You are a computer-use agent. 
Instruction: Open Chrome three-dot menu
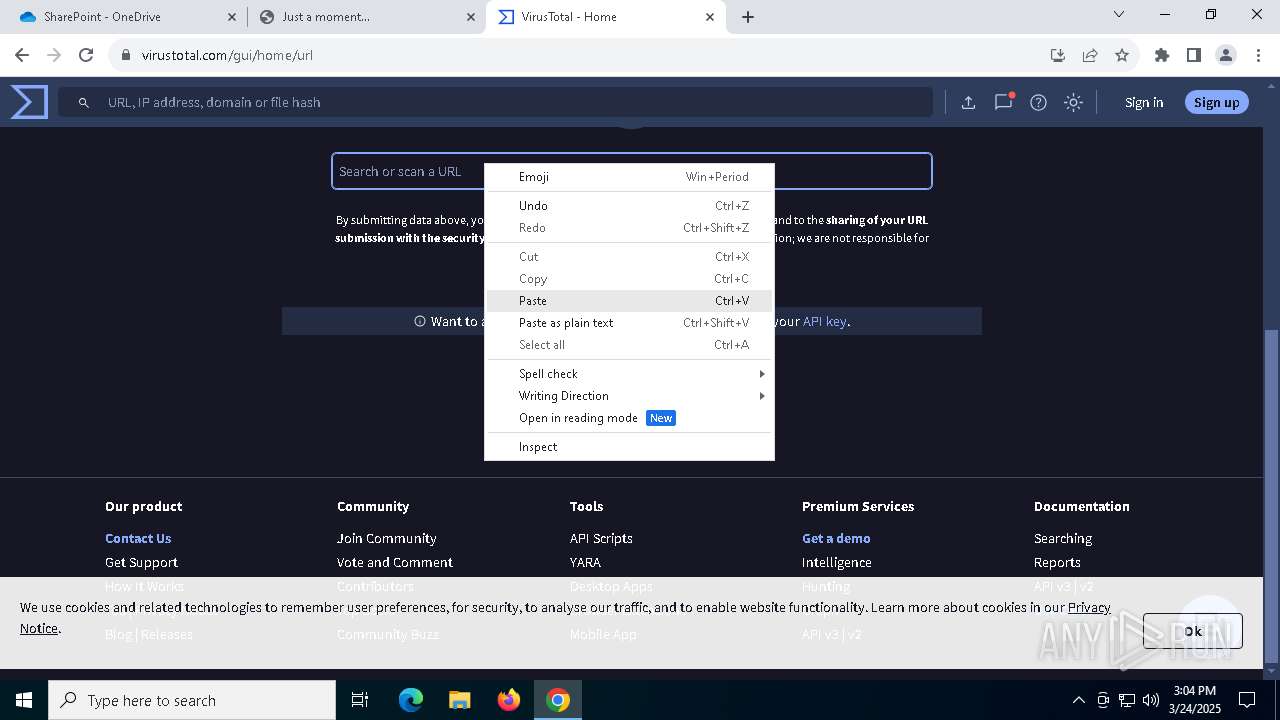pos(1258,55)
